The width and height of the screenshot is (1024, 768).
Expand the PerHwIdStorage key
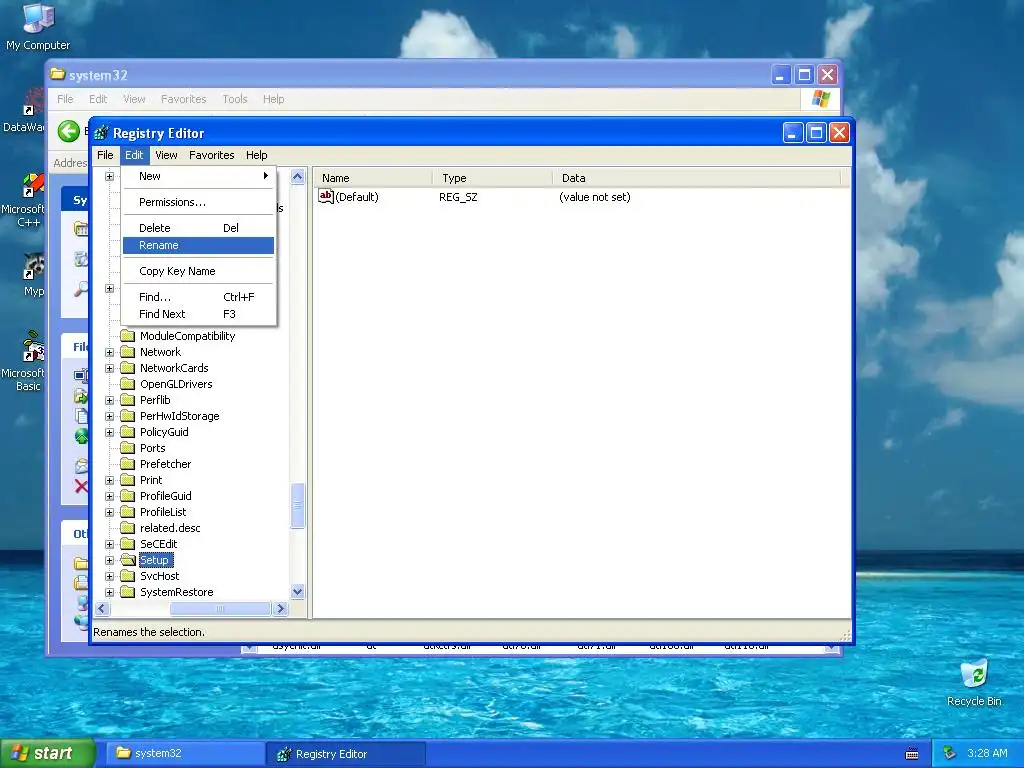point(110,416)
